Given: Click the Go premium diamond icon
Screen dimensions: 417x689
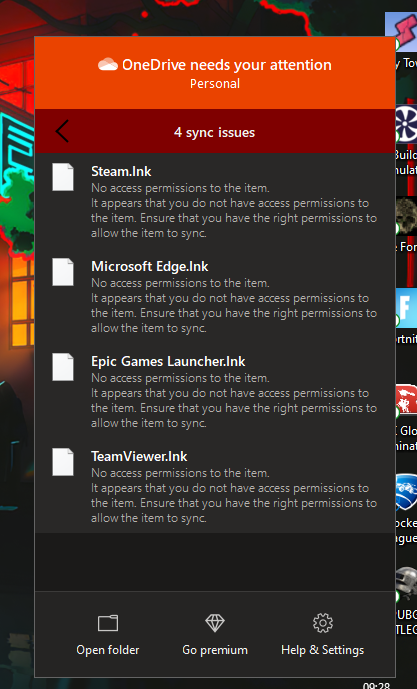Looking at the screenshot, I should (x=215, y=623).
